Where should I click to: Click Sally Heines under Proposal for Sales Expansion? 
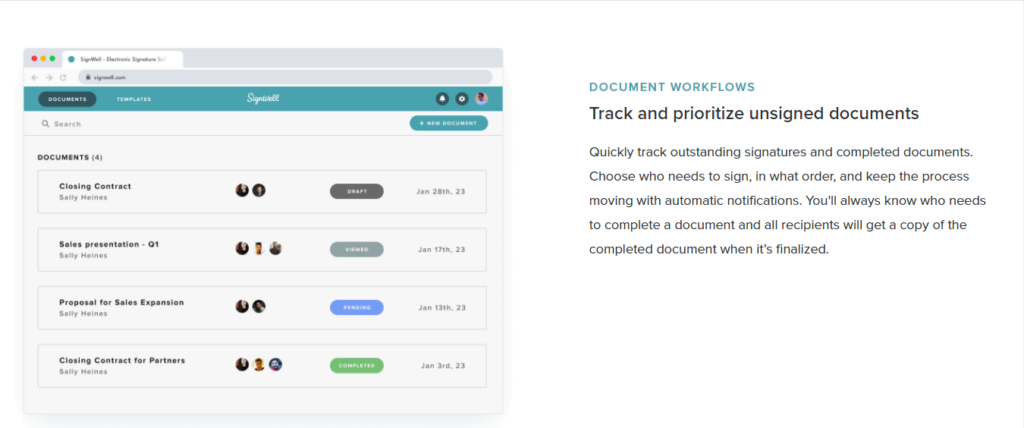83,314
